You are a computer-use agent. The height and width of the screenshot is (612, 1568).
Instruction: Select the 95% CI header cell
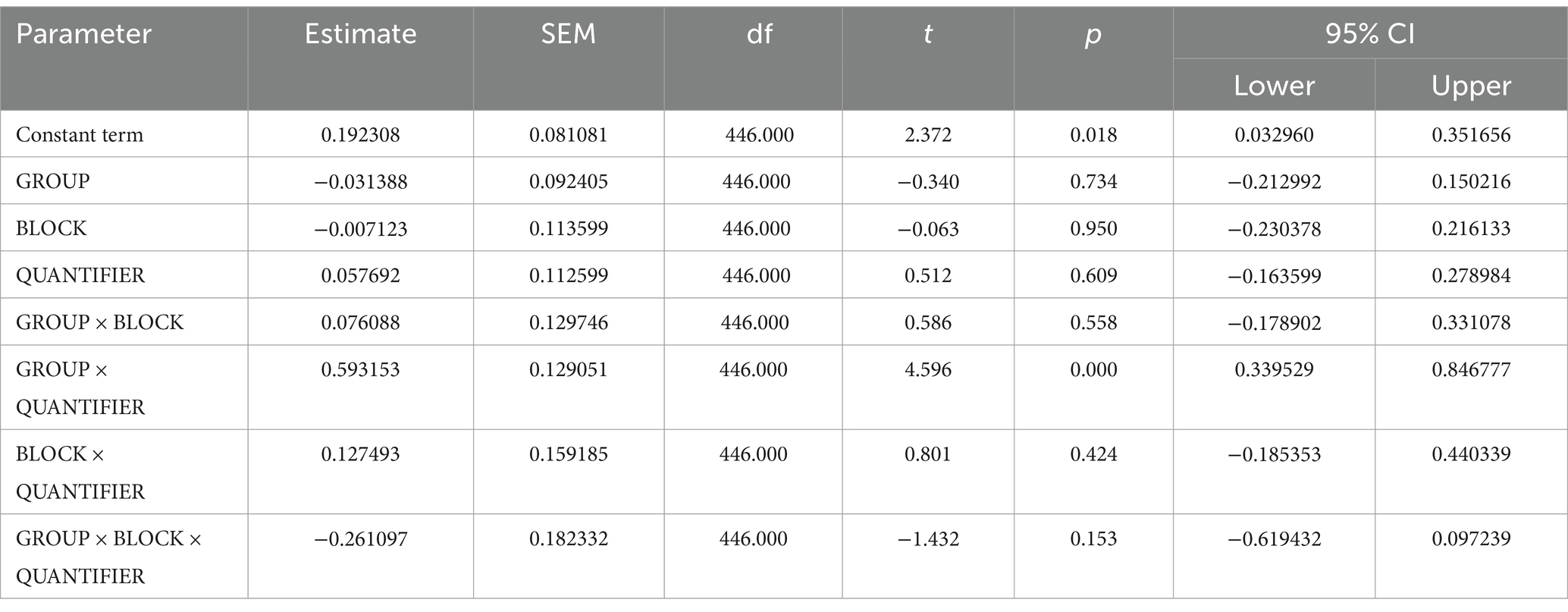[x=1369, y=34]
